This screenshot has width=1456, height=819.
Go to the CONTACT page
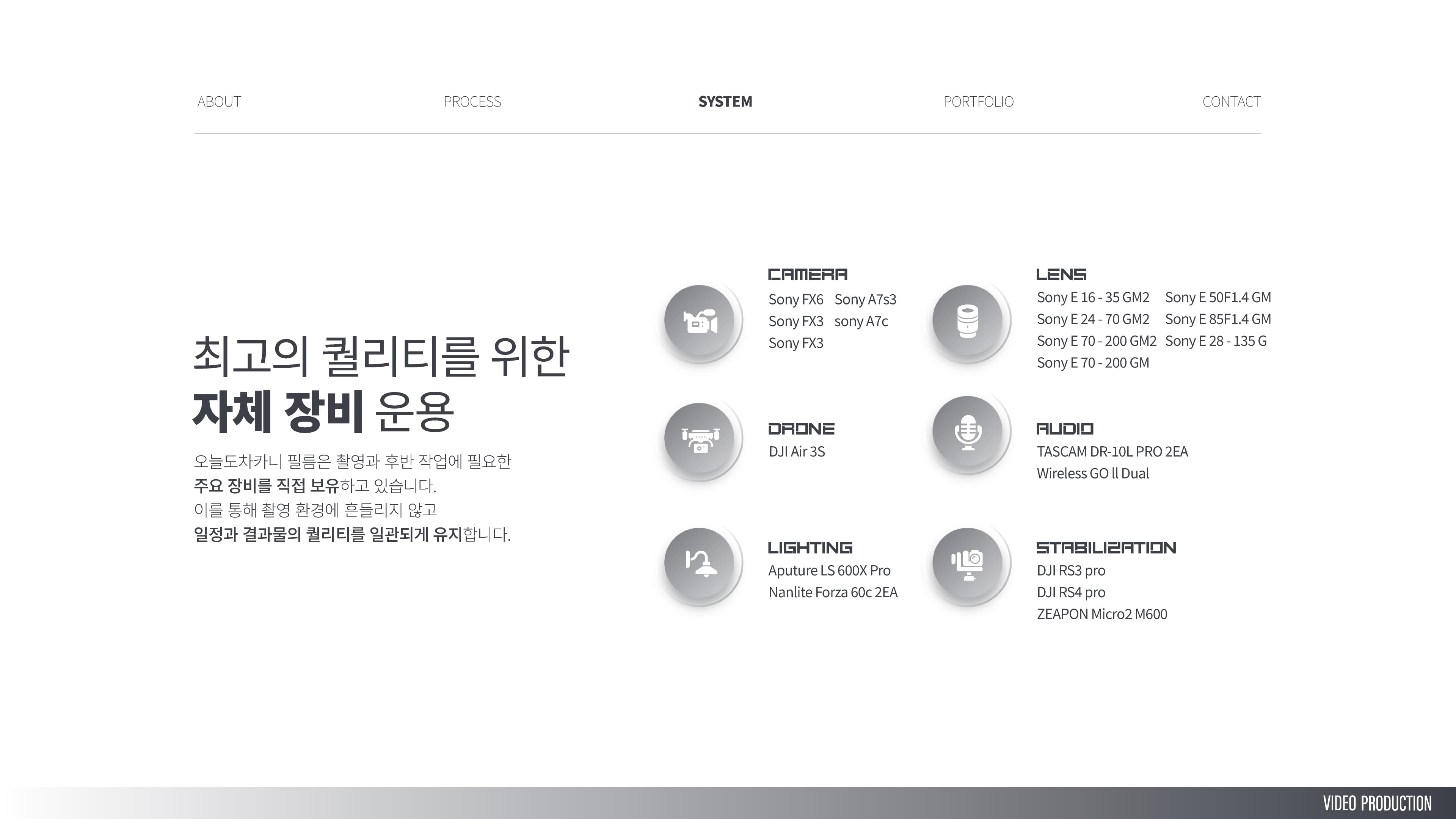click(x=1232, y=102)
